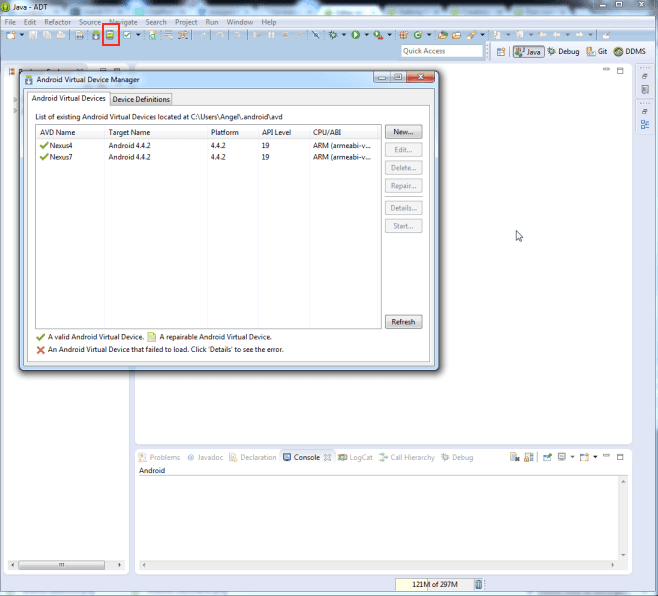The image size is (658, 596).
Task: Run garbage collector trash icon
Action: [478, 584]
